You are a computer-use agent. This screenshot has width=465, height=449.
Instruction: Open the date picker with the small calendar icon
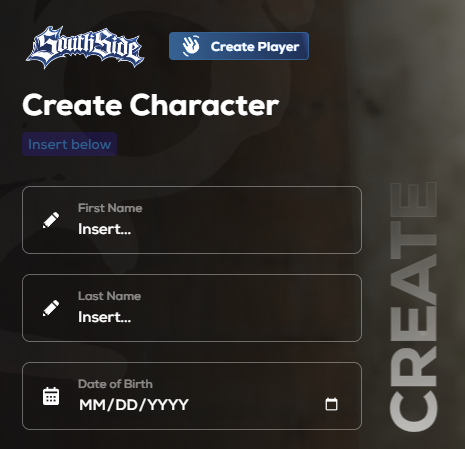click(331, 404)
